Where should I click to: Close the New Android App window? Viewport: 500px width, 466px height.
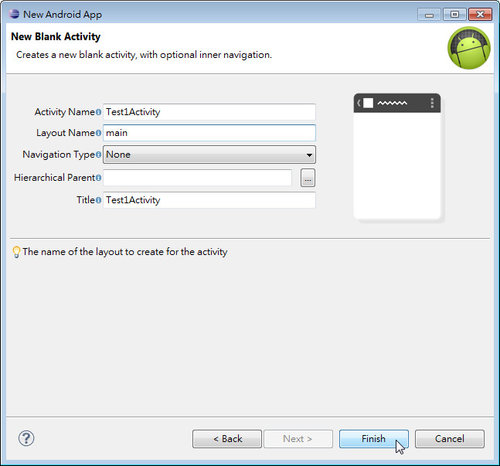[x=480, y=15]
